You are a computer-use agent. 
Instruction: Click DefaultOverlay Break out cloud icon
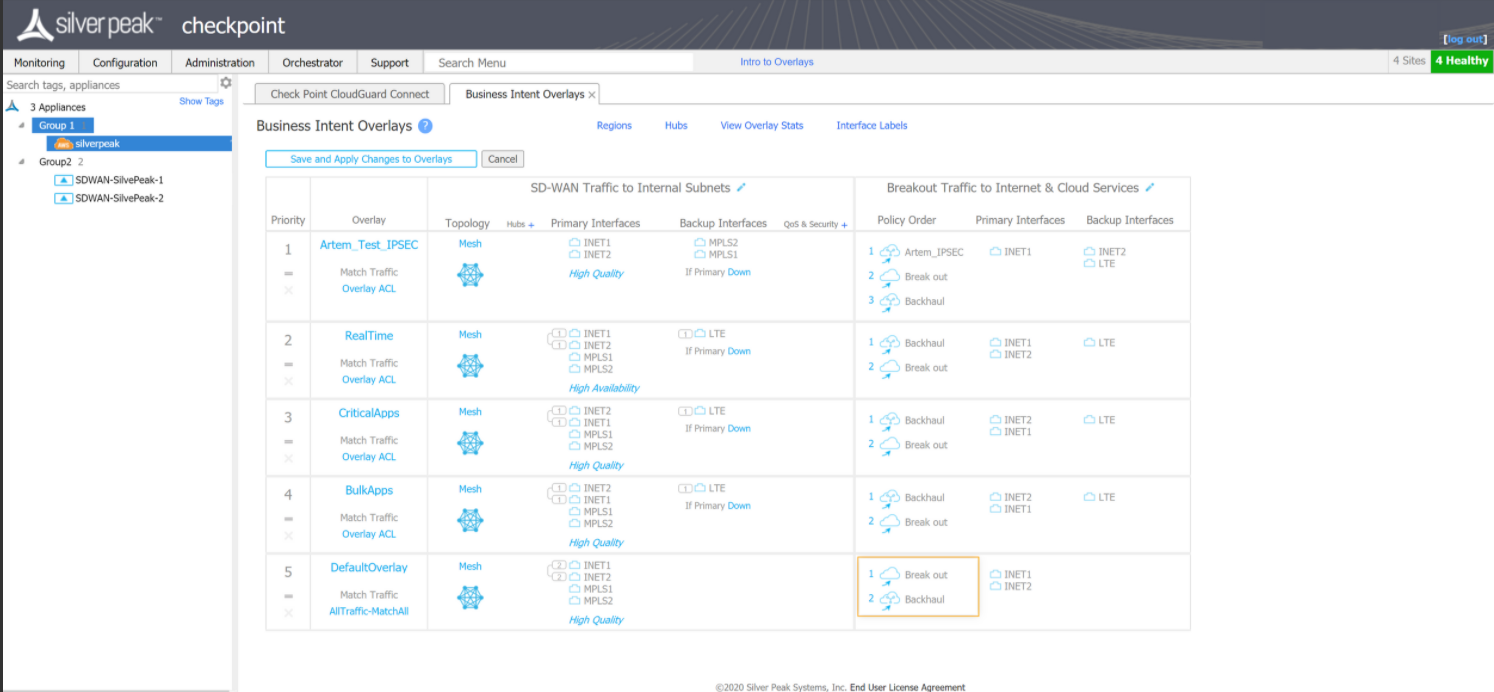[x=889, y=576]
